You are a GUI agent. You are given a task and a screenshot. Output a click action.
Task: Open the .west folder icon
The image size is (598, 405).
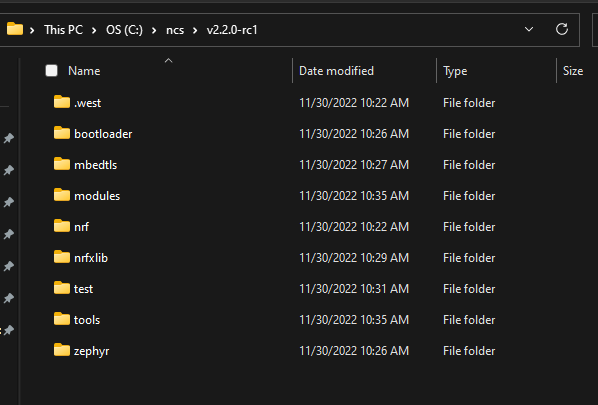[62, 102]
